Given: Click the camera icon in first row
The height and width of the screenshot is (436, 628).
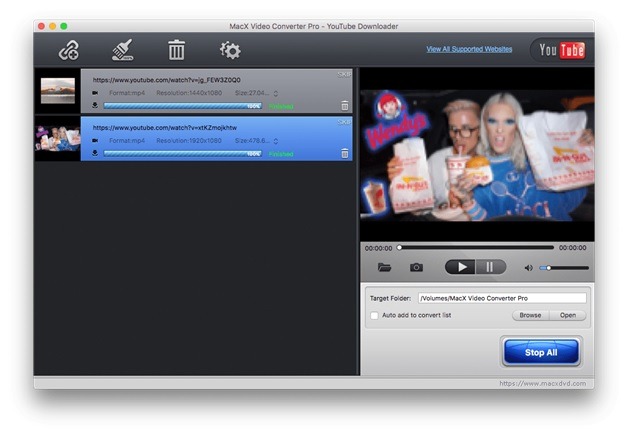Looking at the screenshot, I should pyautogui.click(x=95, y=93).
